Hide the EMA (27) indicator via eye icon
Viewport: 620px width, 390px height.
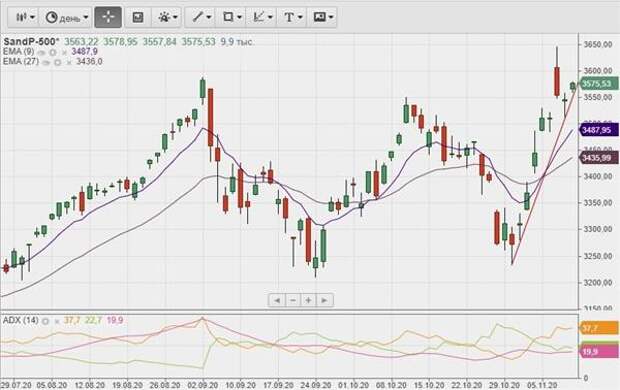click(46, 62)
